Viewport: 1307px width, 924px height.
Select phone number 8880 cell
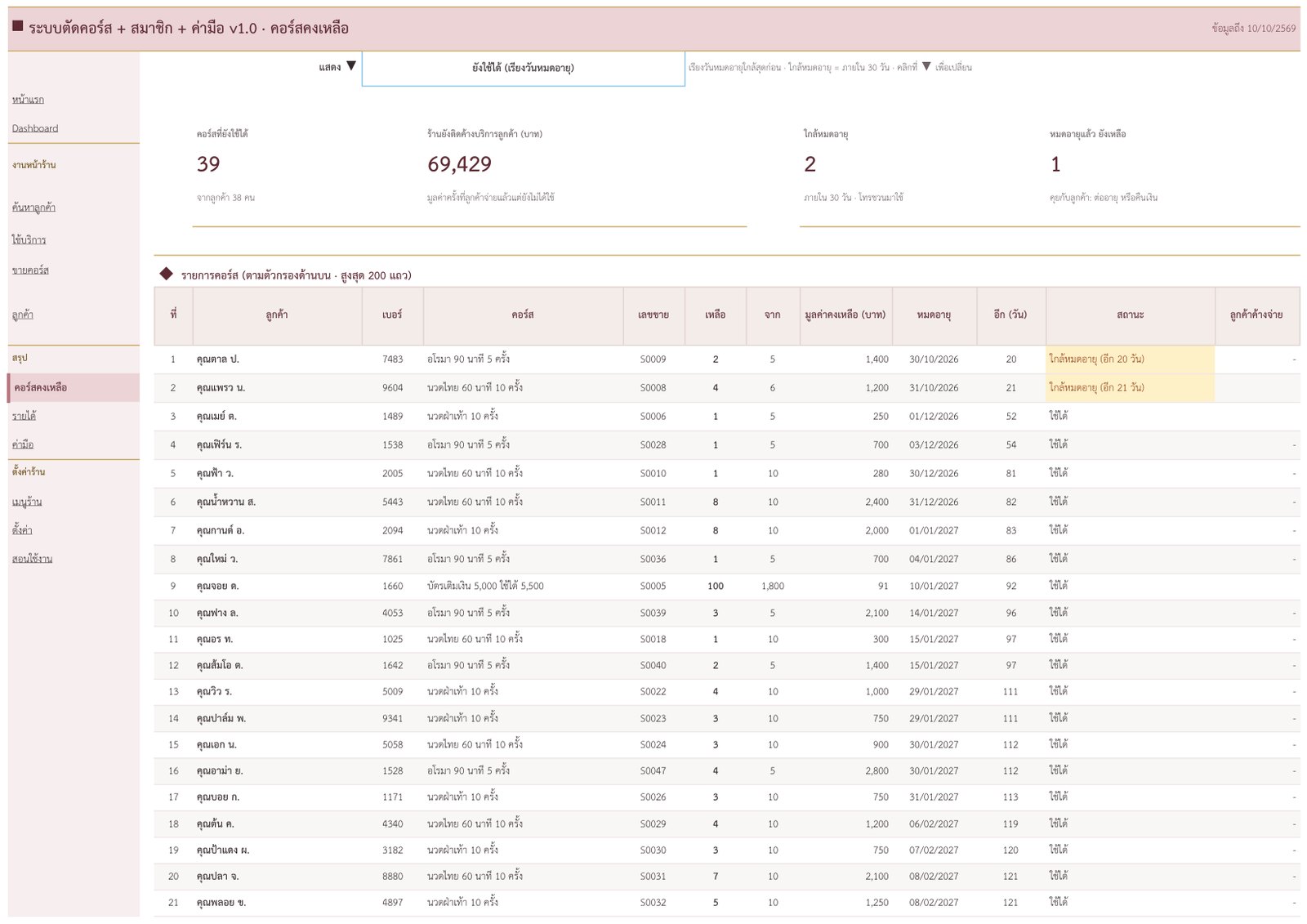click(x=392, y=877)
